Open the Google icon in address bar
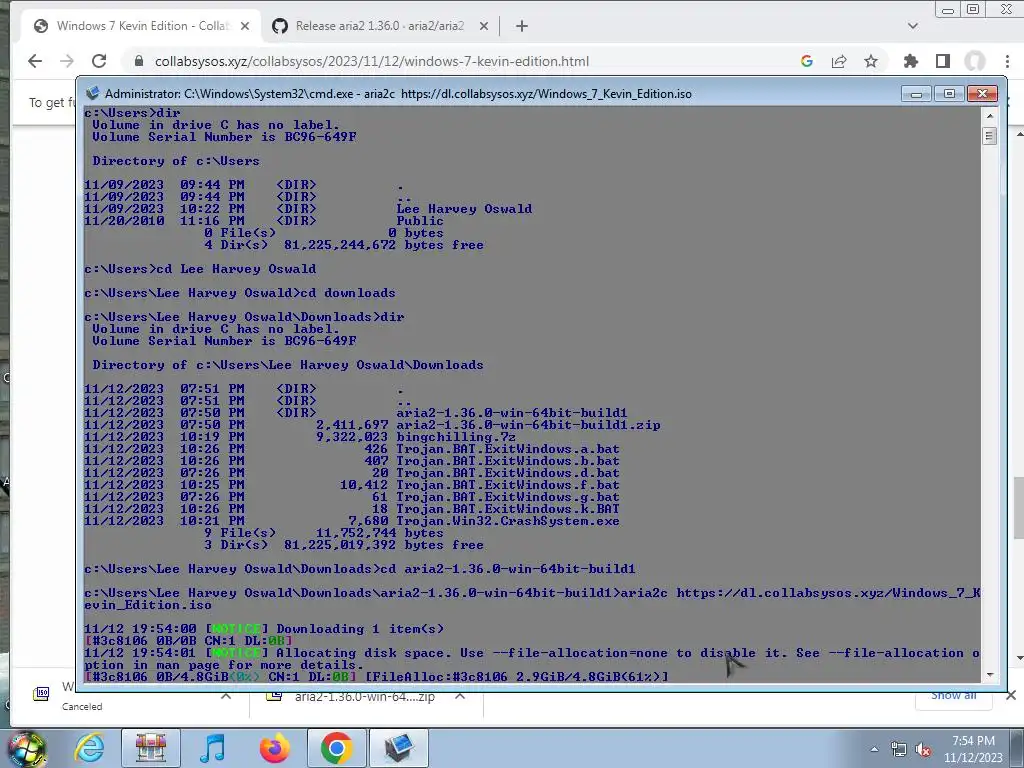The image size is (1024, 768). pos(807,61)
